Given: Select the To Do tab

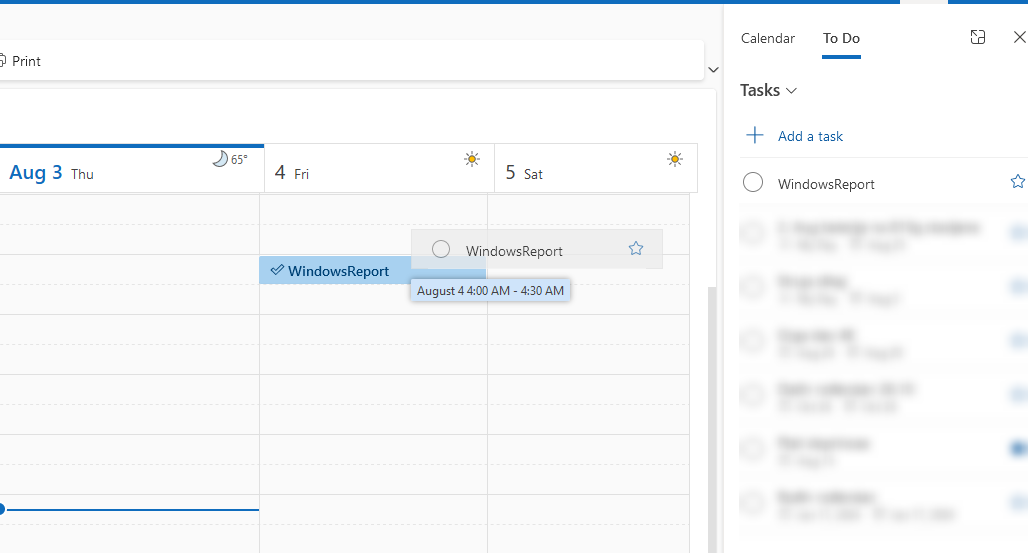Looking at the screenshot, I should [x=841, y=38].
